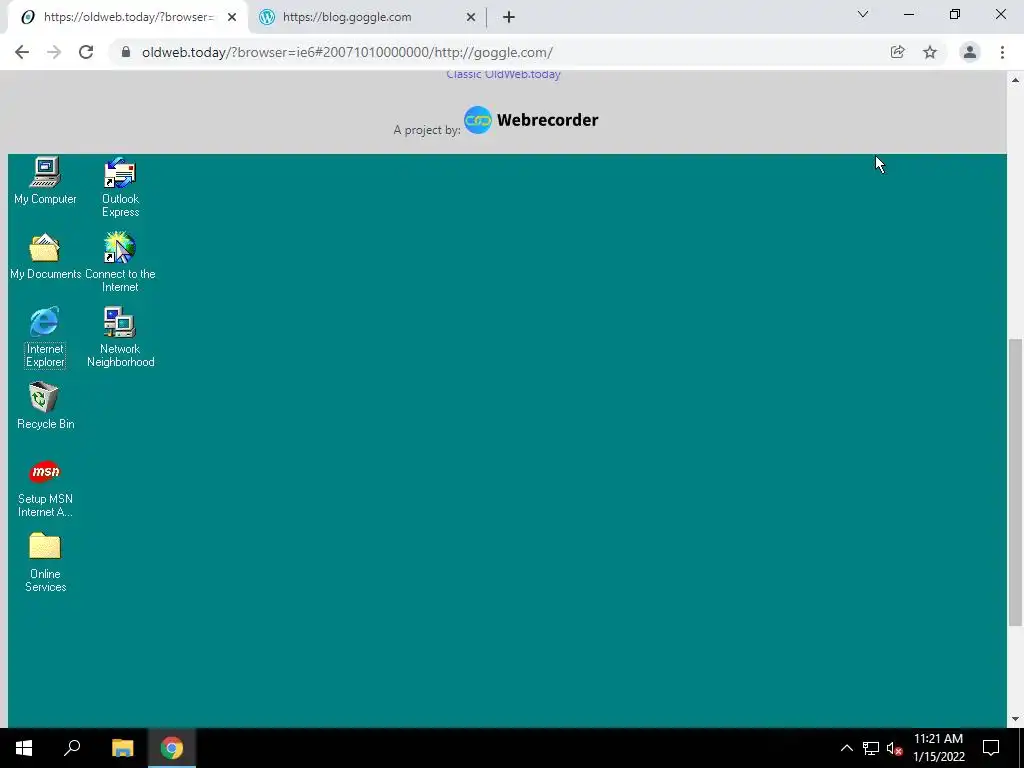This screenshot has width=1024, height=768.
Task: Bookmark this page with the star icon
Action: pyautogui.click(x=930, y=52)
